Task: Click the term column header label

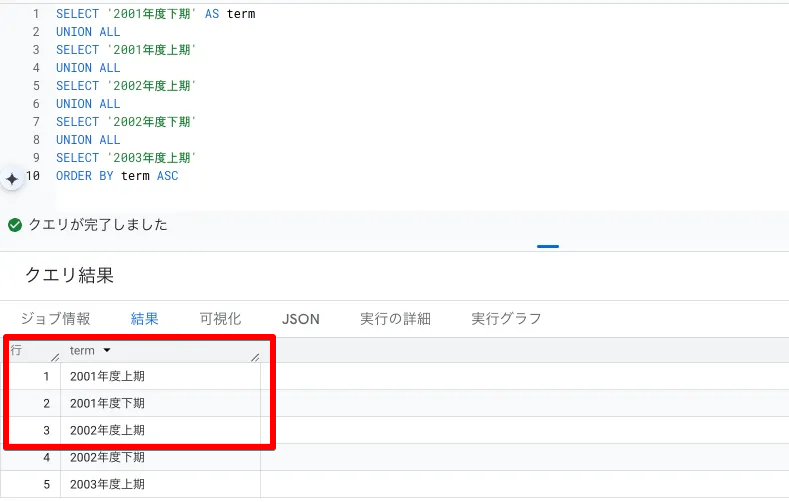Action: pos(82,351)
